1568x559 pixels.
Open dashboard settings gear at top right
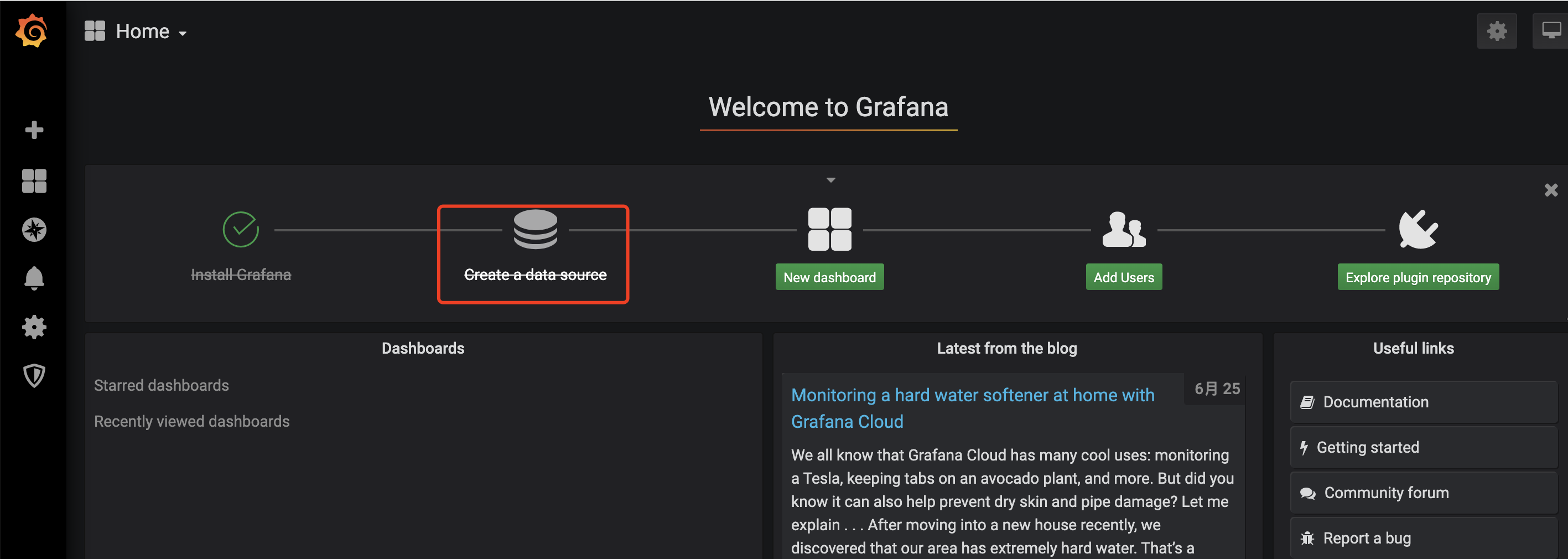tap(1497, 31)
